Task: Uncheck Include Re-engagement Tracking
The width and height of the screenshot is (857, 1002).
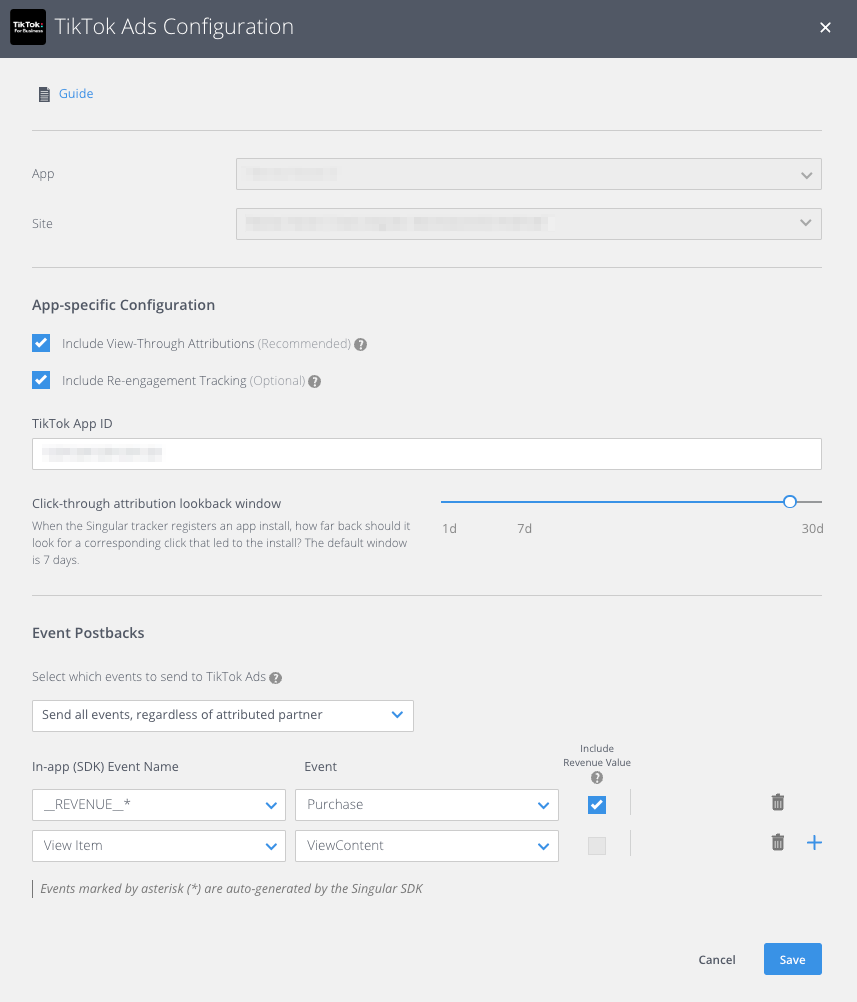Action: click(41, 380)
